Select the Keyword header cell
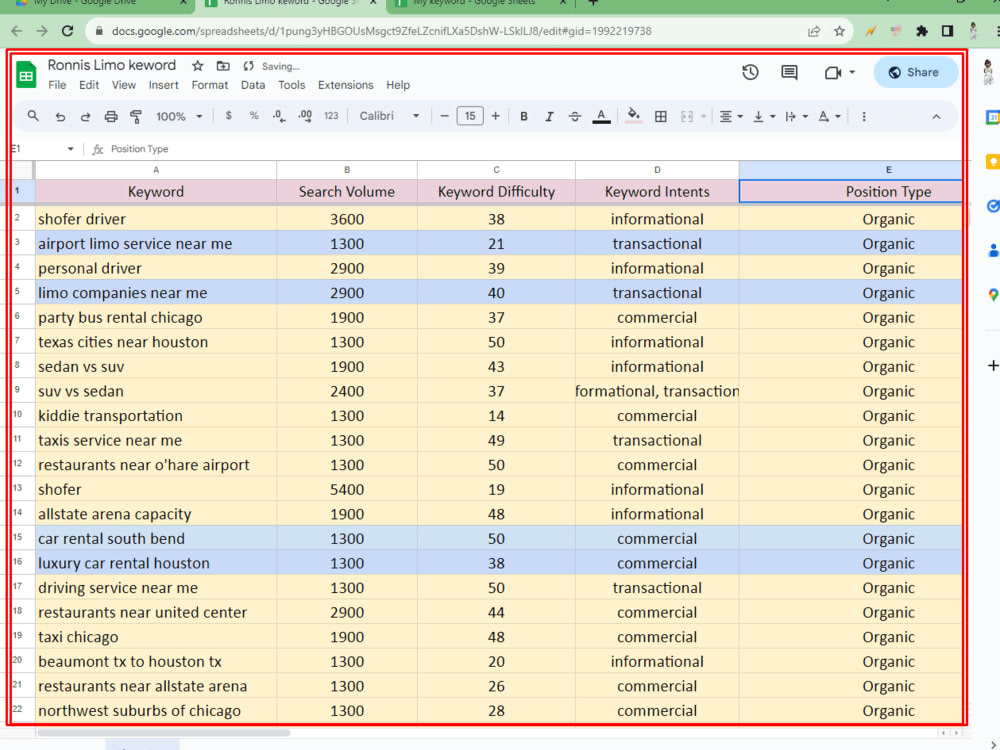The width and height of the screenshot is (1000, 750). (156, 191)
